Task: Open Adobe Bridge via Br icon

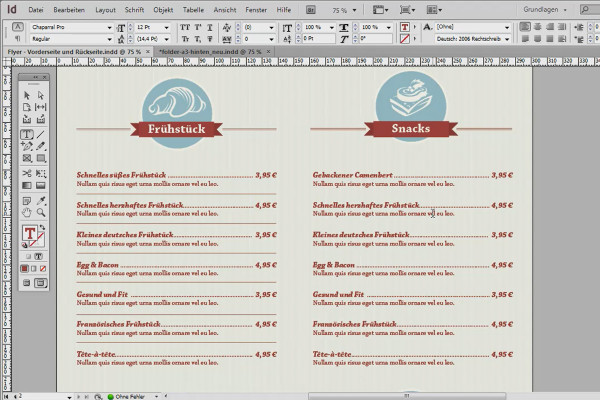Action: 311,10
